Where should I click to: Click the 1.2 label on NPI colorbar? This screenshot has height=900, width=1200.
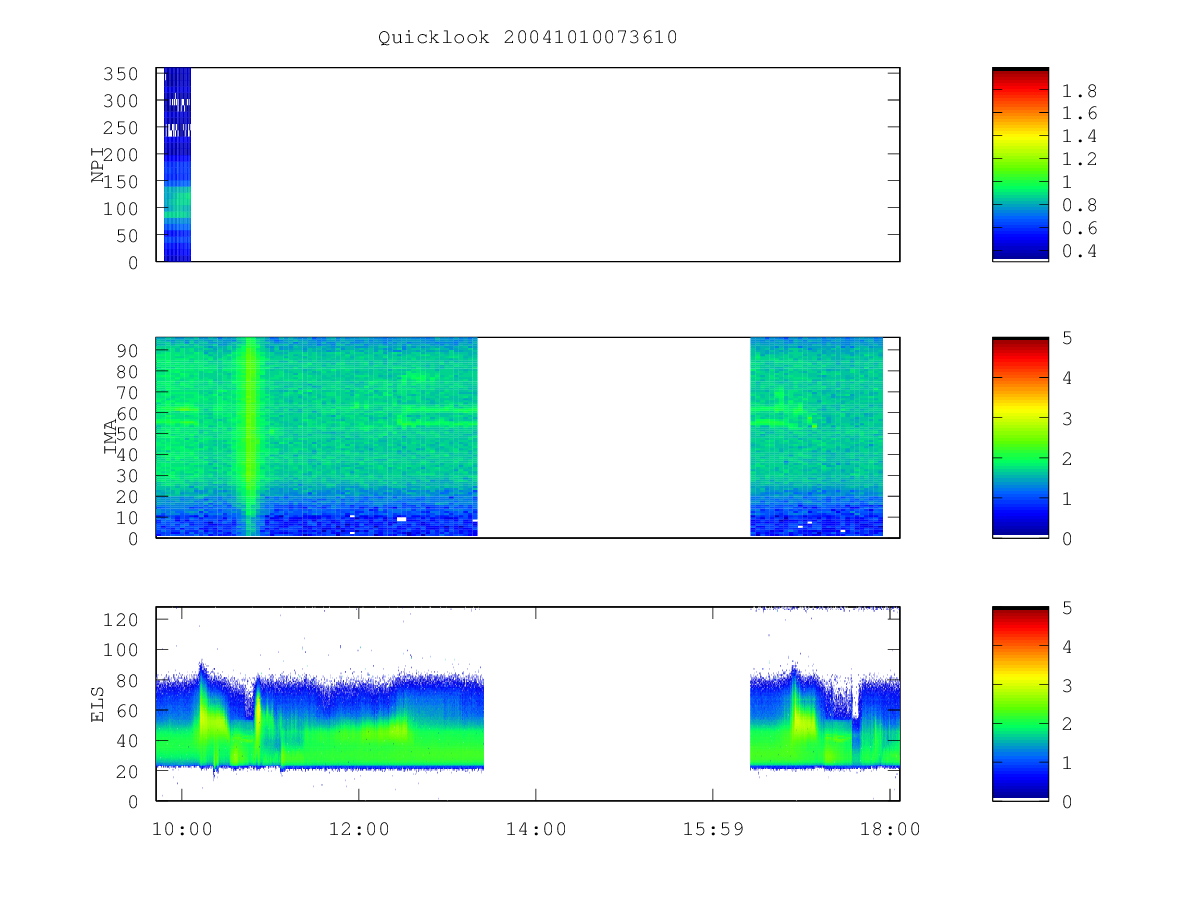click(x=1078, y=160)
